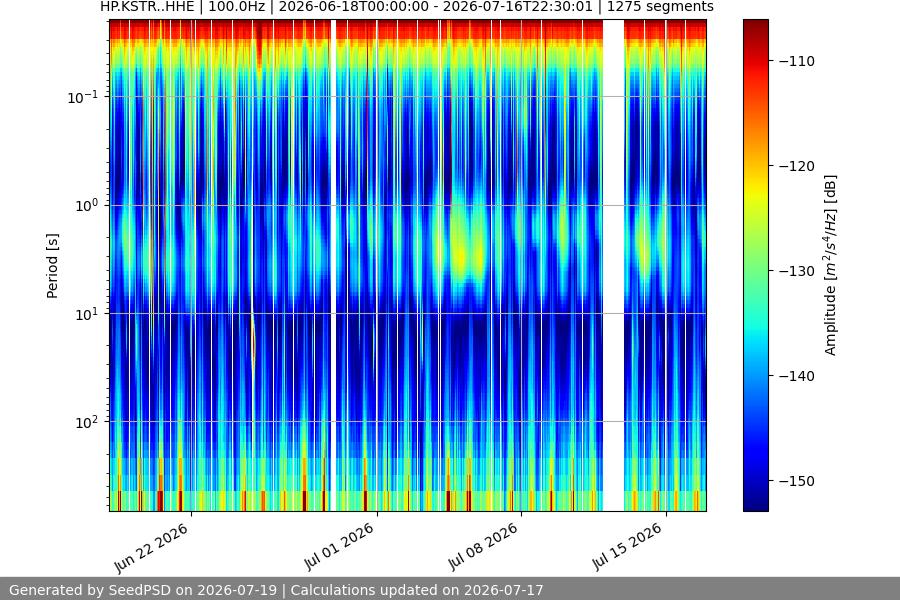Click the 10¹ period tick label
900x600 pixels.
point(86,314)
